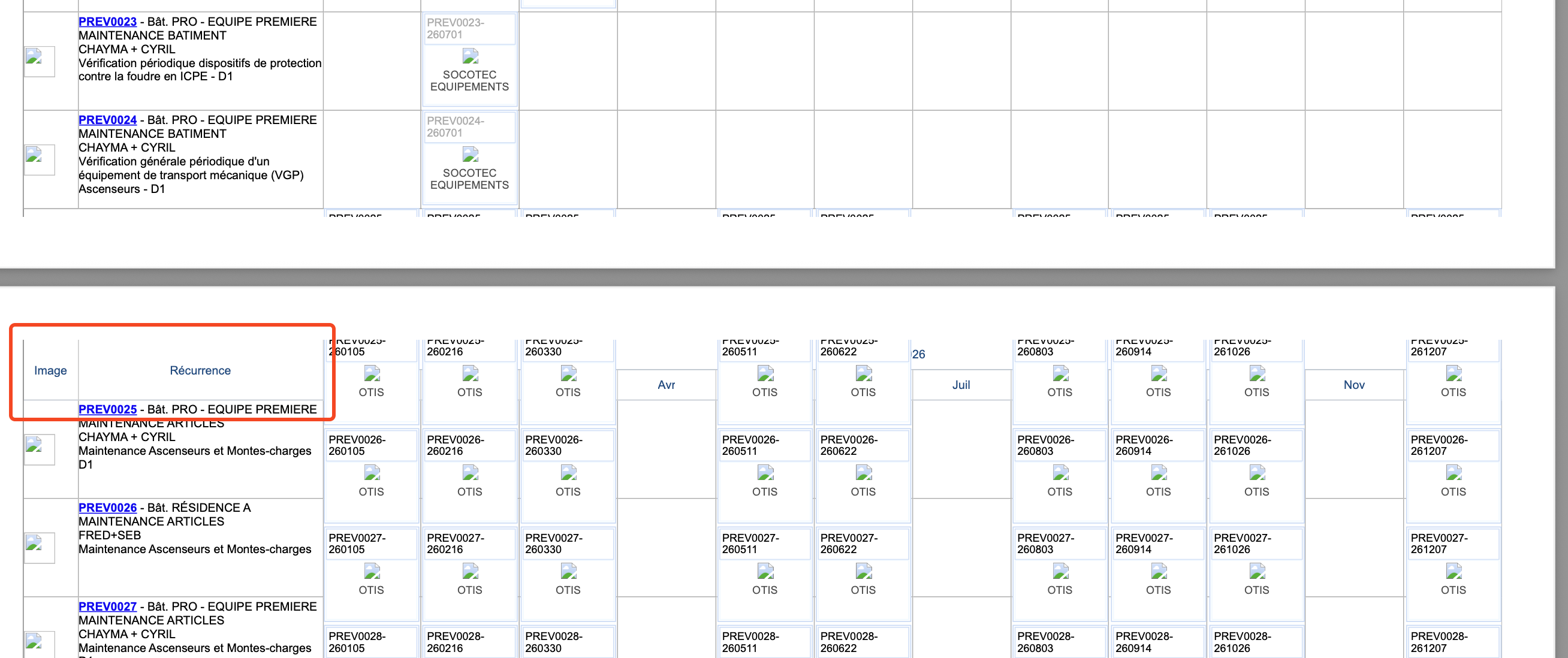Click the thumbnail image of PREV0023 row
Viewport: 1568px width, 658px height.
[39, 61]
